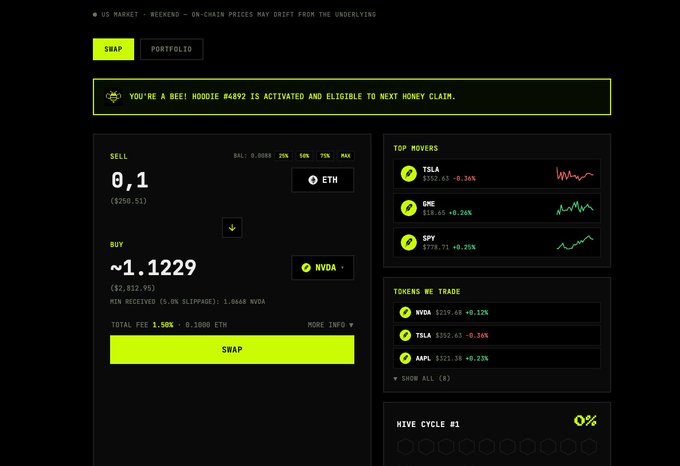Image resolution: width=680 pixels, height=466 pixels.
Task: Click the Total Fee 1.50% value
Action: coord(163,325)
